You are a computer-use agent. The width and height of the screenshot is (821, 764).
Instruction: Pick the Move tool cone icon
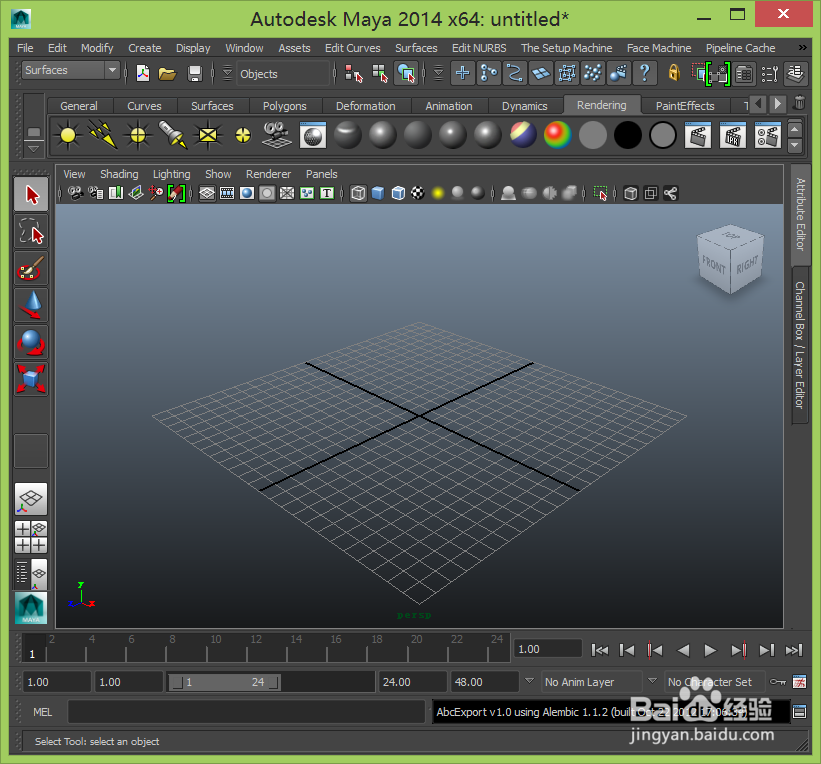[31, 305]
